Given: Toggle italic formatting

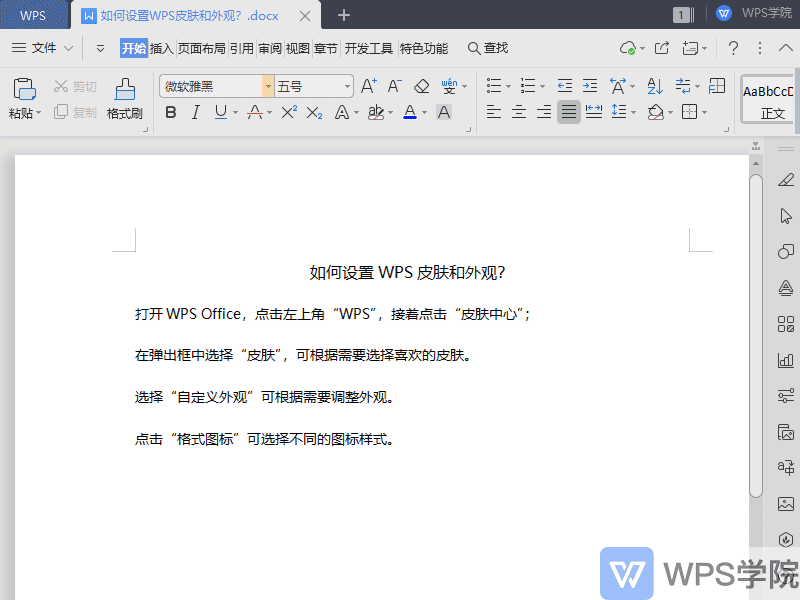Looking at the screenshot, I should tap(195, 112).
